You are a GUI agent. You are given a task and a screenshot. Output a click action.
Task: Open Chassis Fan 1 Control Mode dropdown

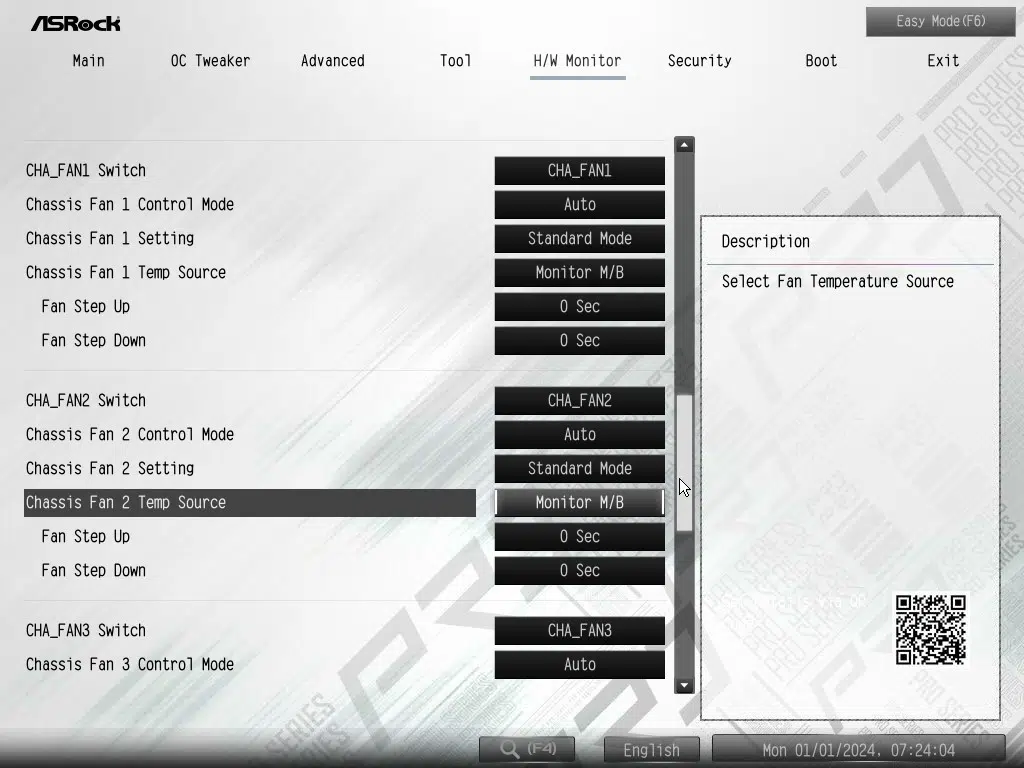pyautogui.click(x=579, y=205)
